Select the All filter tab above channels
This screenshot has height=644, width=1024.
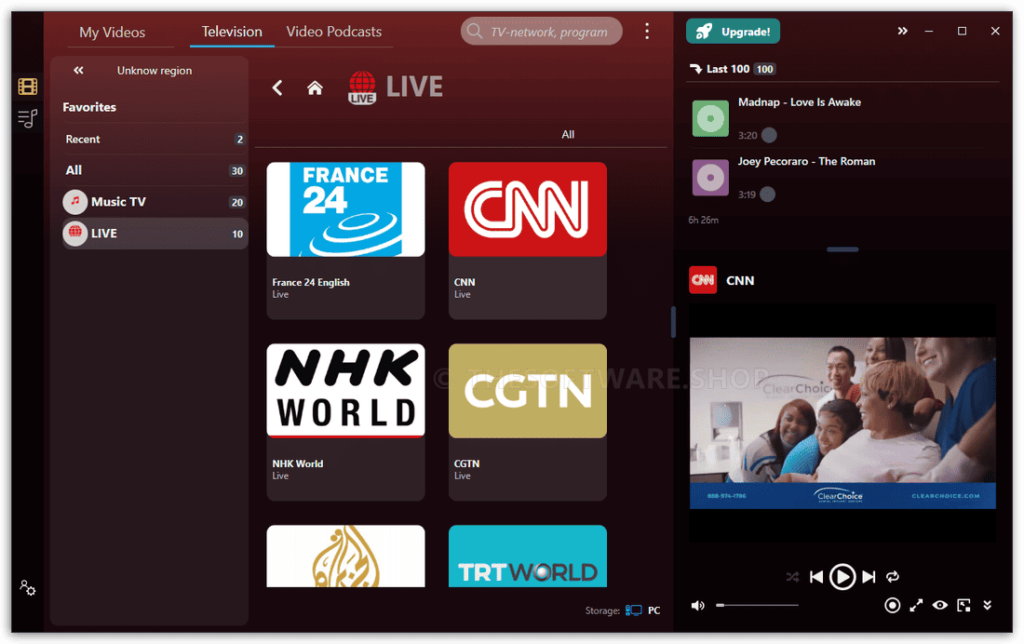pos(568,135)
